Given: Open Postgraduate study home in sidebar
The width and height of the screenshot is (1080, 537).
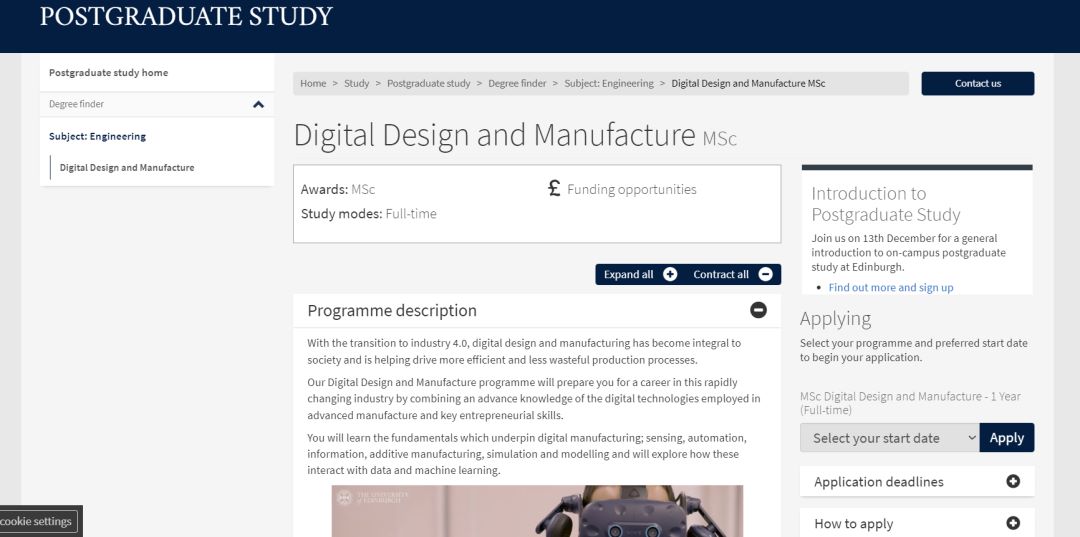Looking at the screenshot, I should (109, 73).
